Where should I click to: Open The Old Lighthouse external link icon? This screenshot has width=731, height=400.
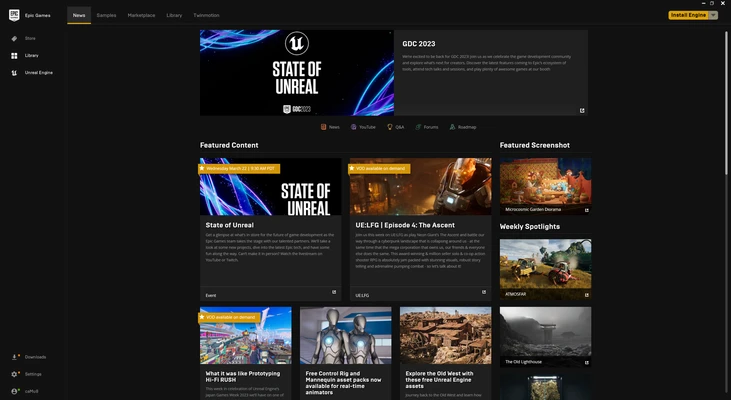coord(586,362)
